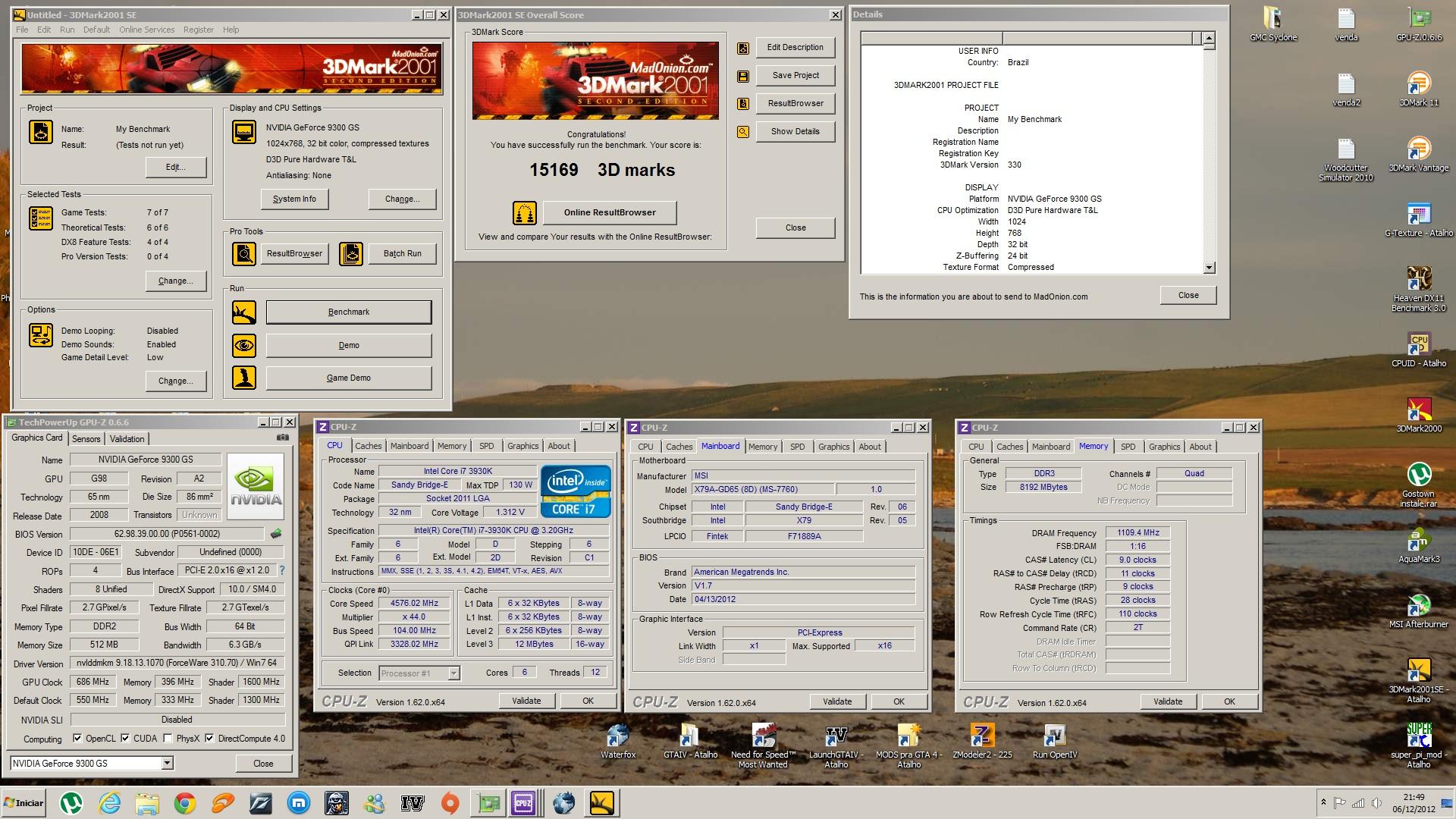This screenshot has height=819, width=1456.
Task: Click the Batch Run icon in Pro Tools
Action: (x=351, y=253)
